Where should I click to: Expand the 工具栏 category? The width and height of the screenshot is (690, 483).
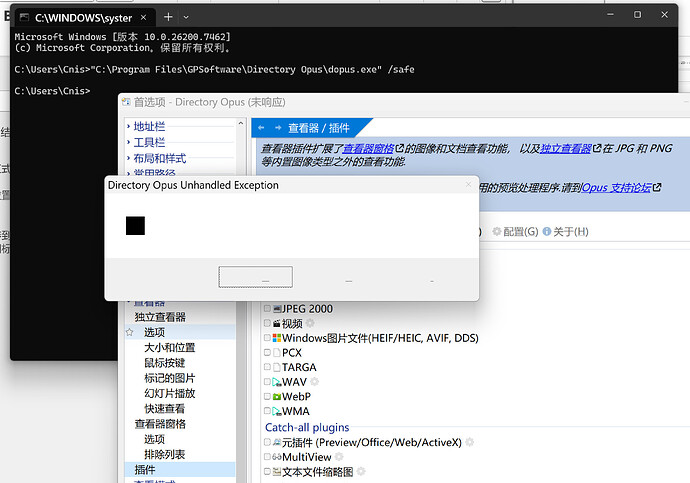[128, 142]
